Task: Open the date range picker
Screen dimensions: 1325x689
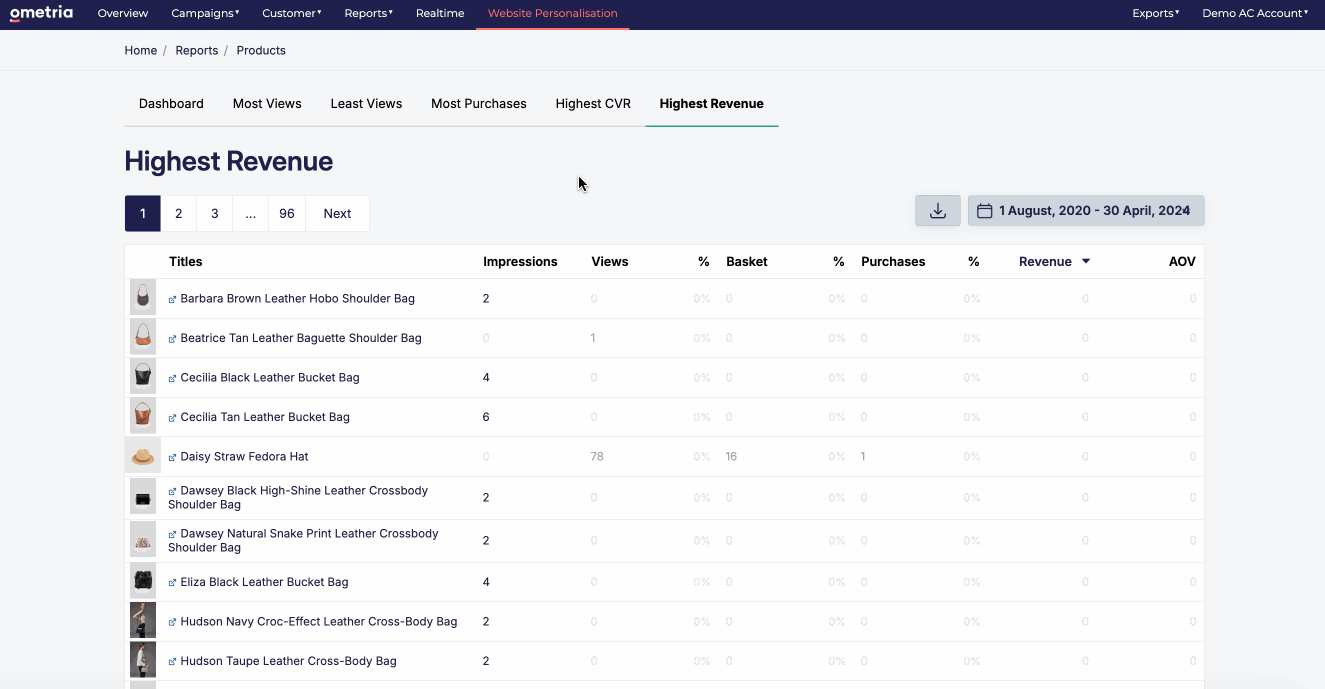Action: coord(1086,211)
